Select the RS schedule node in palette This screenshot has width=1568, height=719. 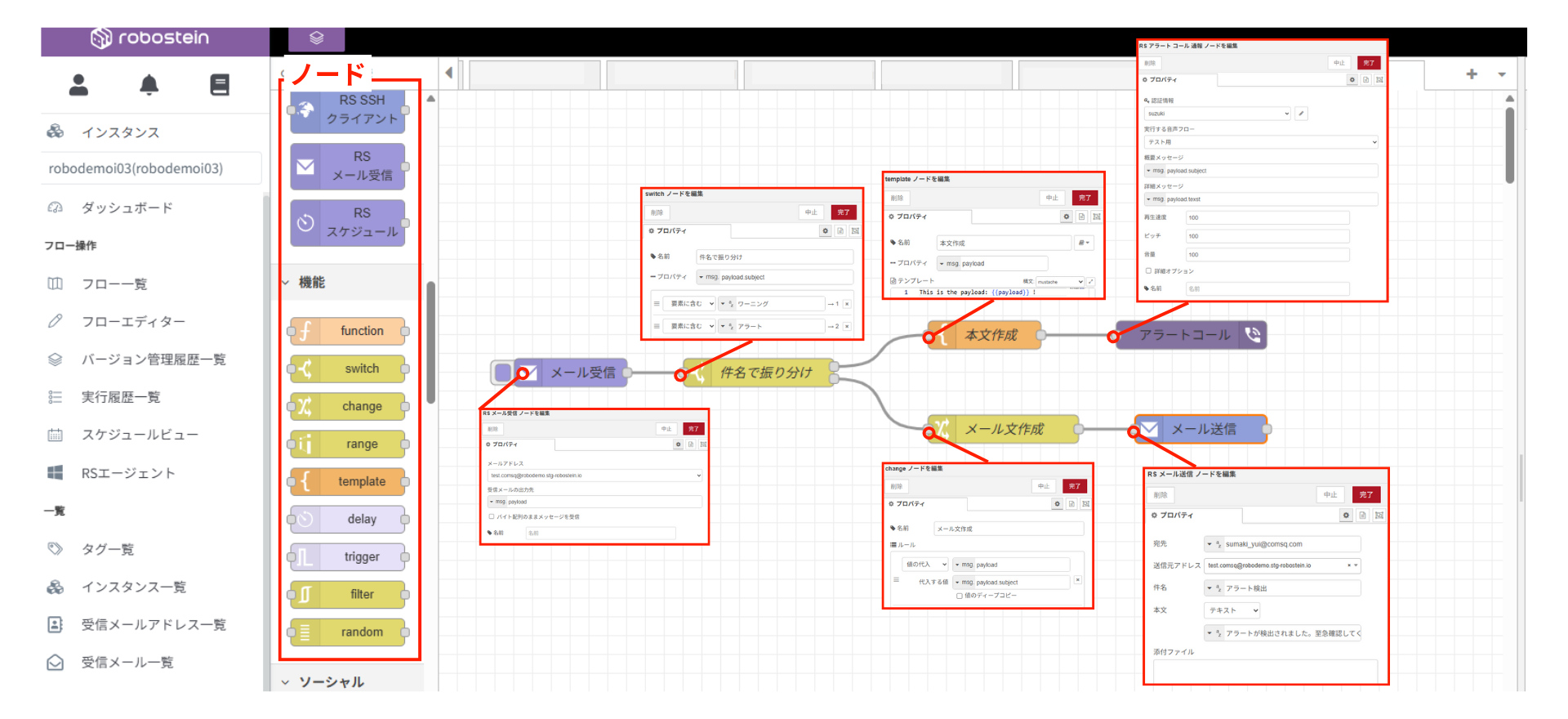click(x=348, y=222)
